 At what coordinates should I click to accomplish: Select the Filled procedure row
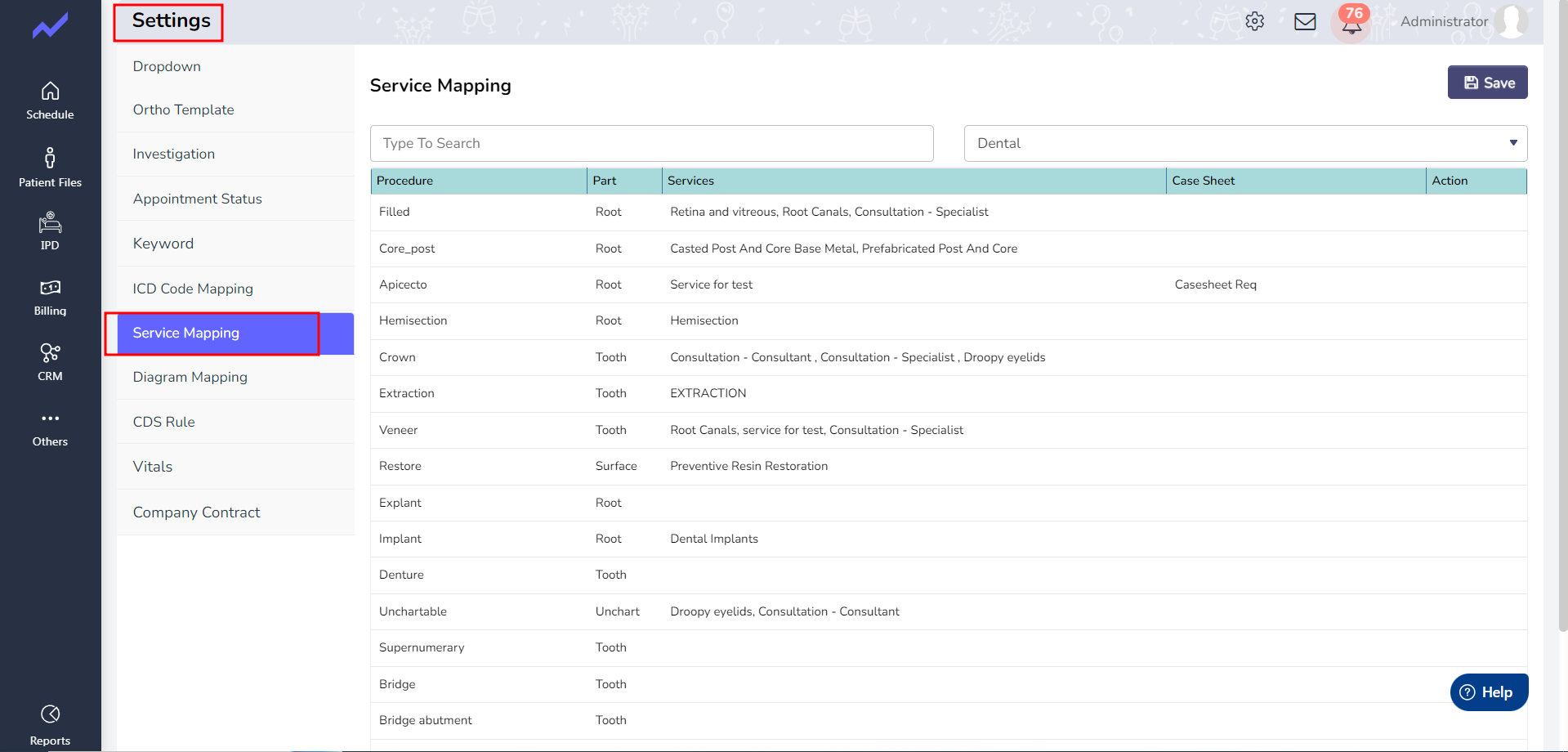949,213
